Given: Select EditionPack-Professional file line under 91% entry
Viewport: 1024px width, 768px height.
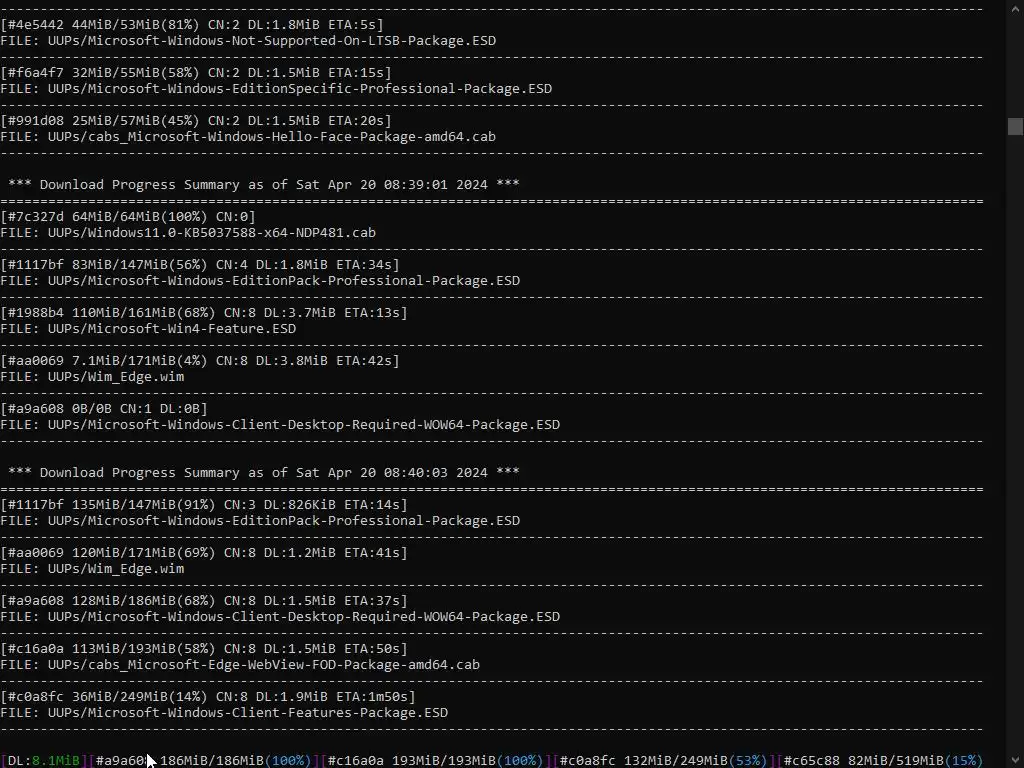Looking at the screenshot, I should point(260,521).
